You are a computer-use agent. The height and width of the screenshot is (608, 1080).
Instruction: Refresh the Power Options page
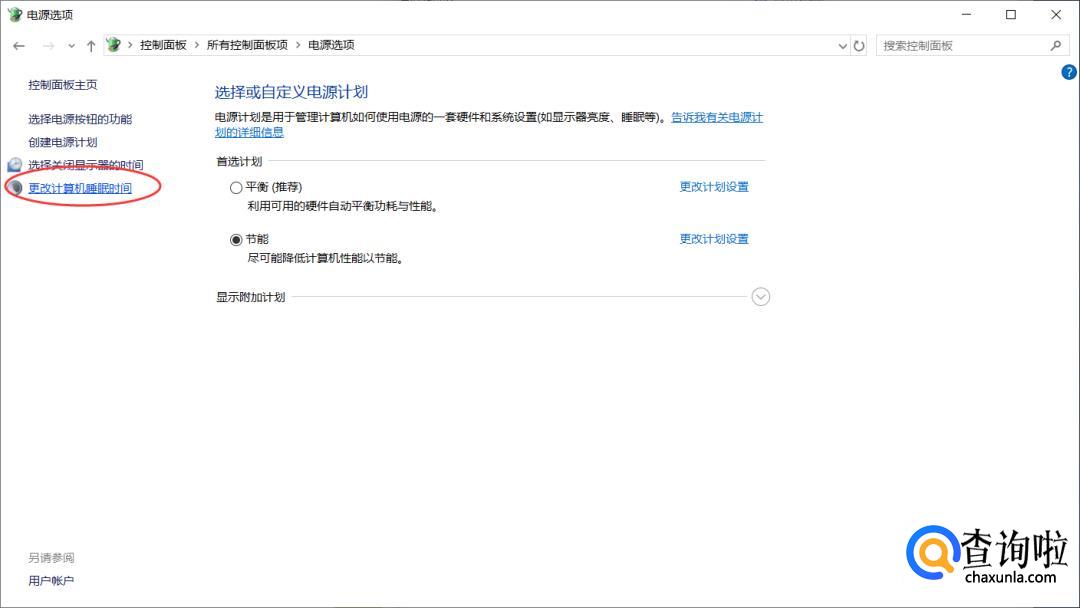tap(859, 45)
